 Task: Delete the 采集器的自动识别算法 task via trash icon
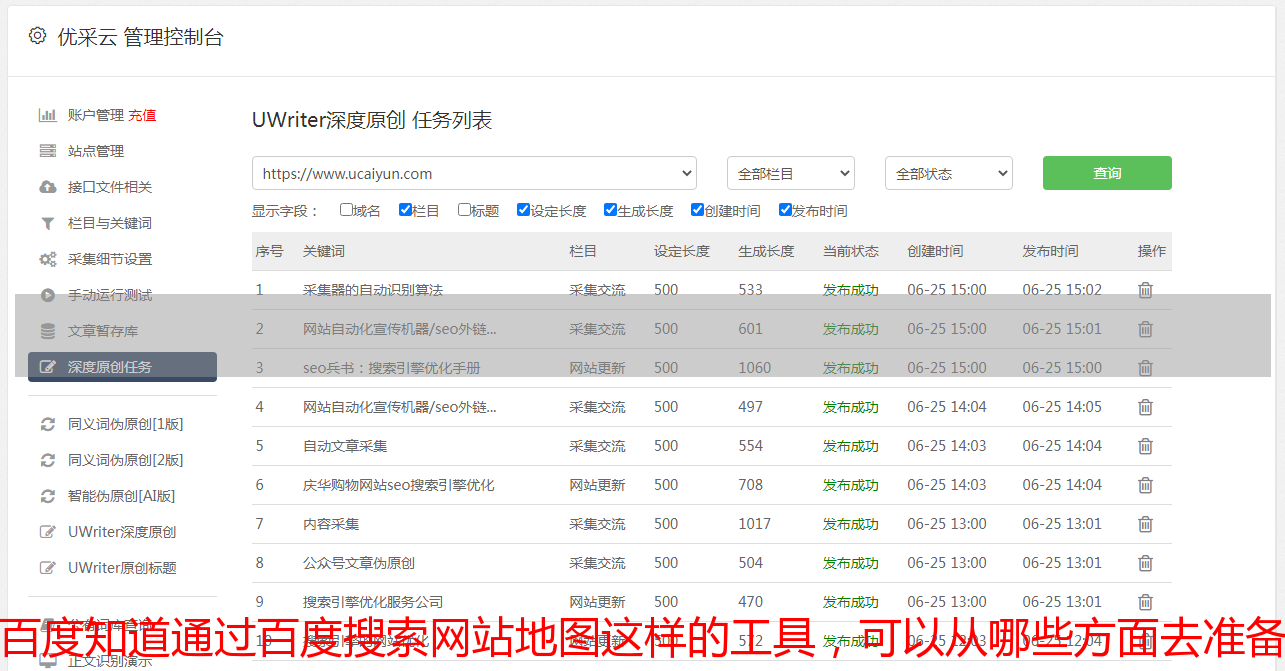(x=1145, y=290)
